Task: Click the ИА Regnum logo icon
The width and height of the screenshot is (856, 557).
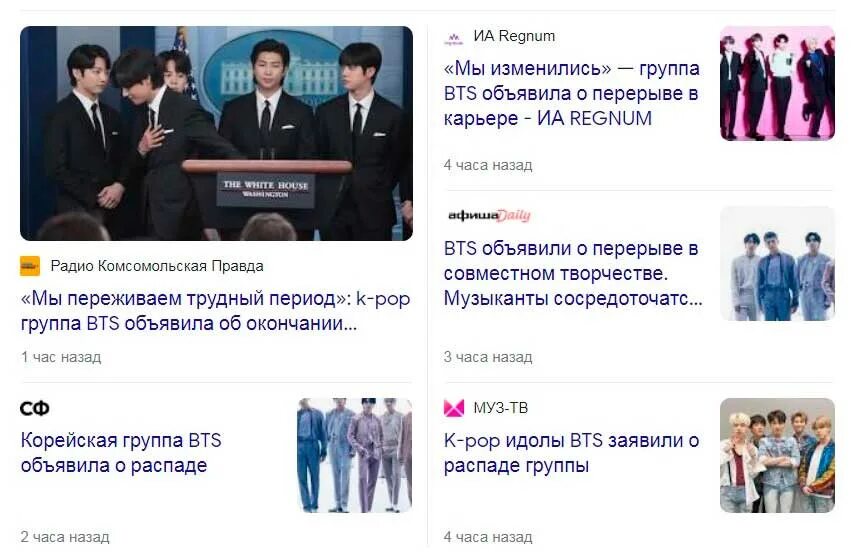Action: coord(454,38)
